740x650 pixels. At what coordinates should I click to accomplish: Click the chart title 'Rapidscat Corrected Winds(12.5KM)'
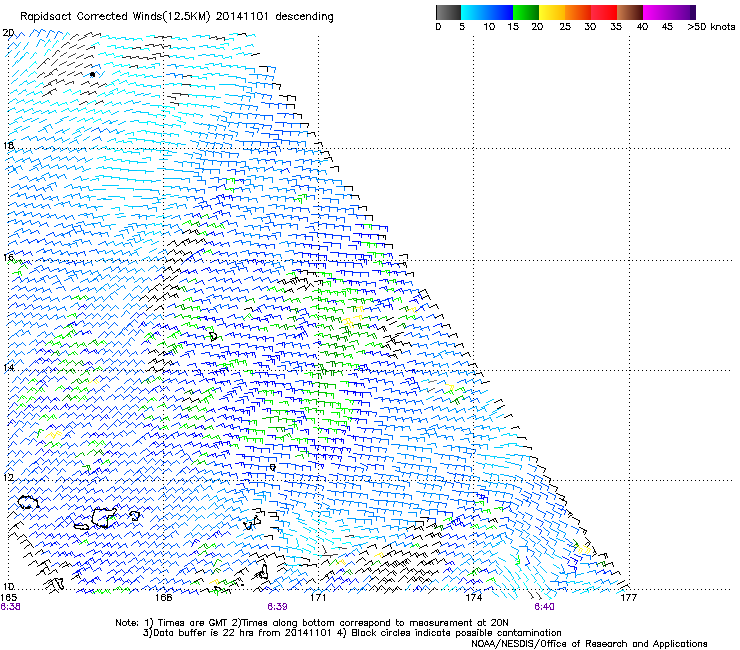115,17
